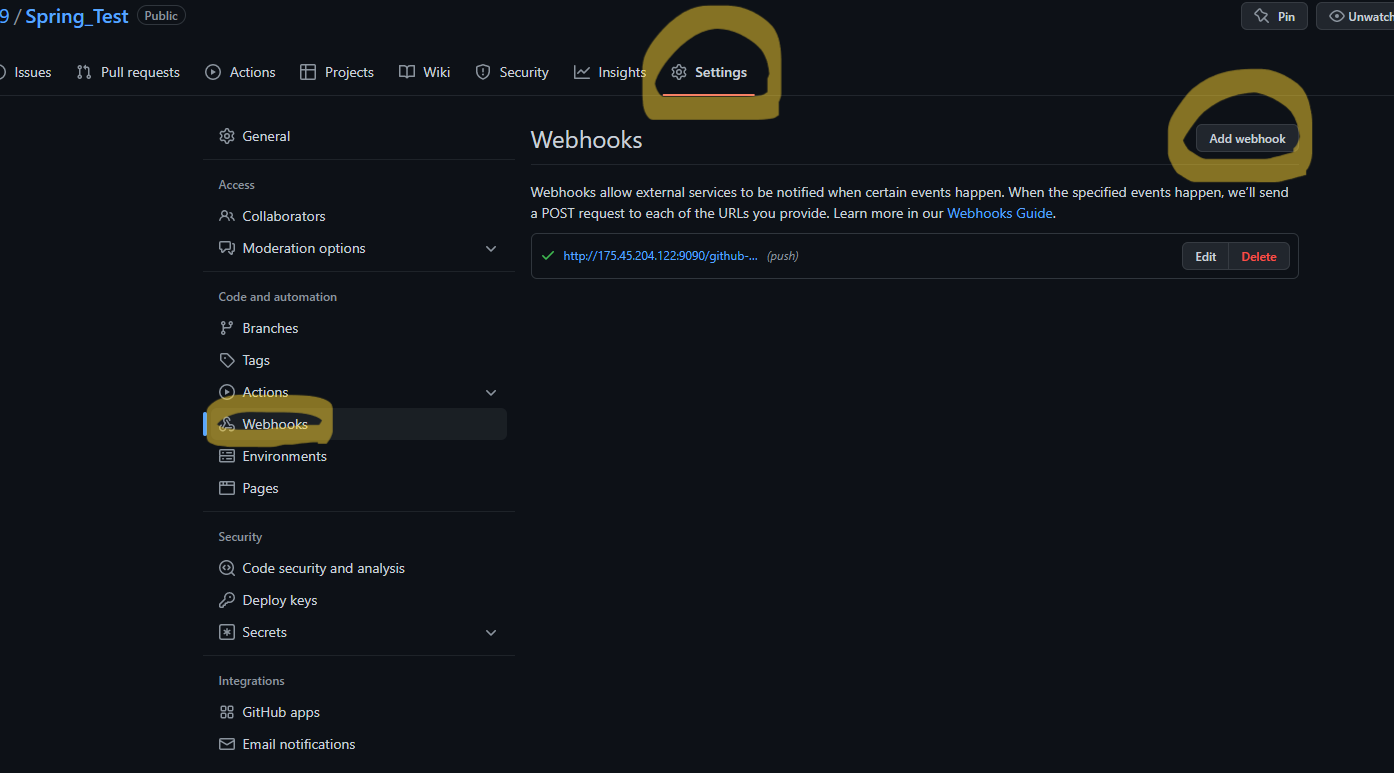Click the Branches git-branch icon

click(x=227, y=328)
